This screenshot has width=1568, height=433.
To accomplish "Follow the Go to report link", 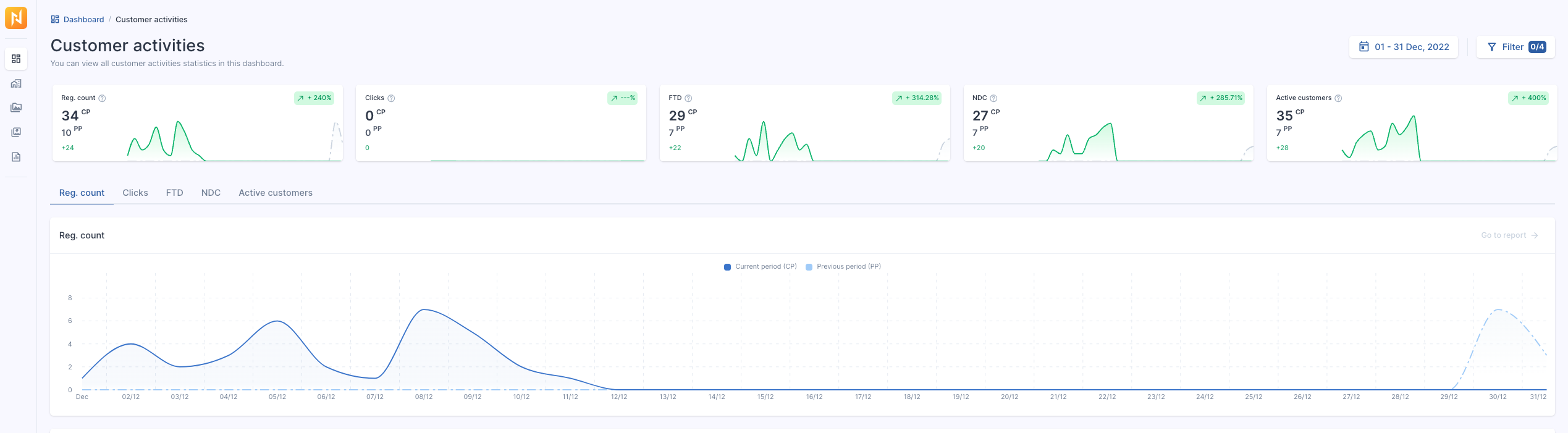I will (x=1509, y=235).
